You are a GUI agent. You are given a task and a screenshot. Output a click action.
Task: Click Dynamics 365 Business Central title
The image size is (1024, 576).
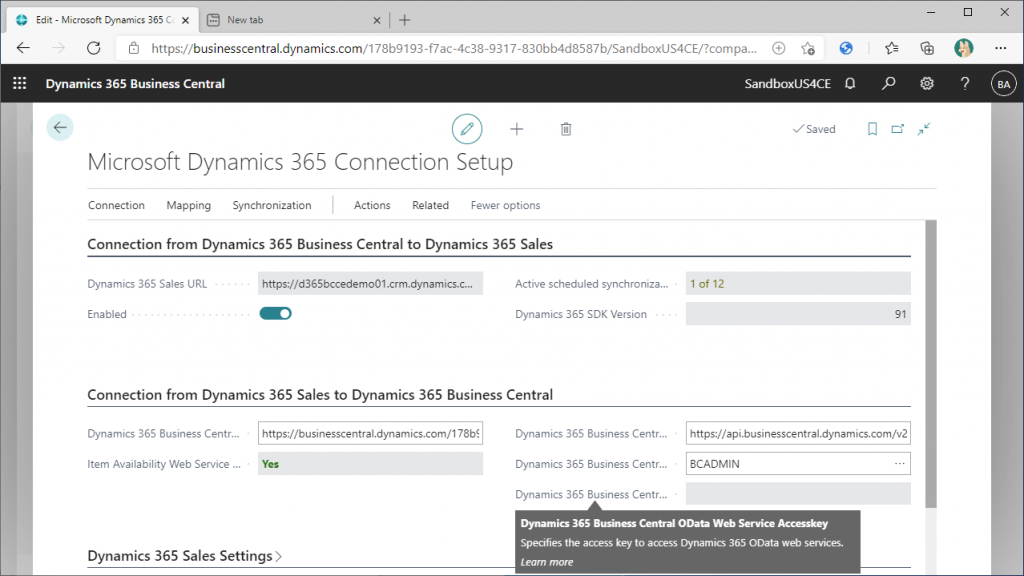135,84
